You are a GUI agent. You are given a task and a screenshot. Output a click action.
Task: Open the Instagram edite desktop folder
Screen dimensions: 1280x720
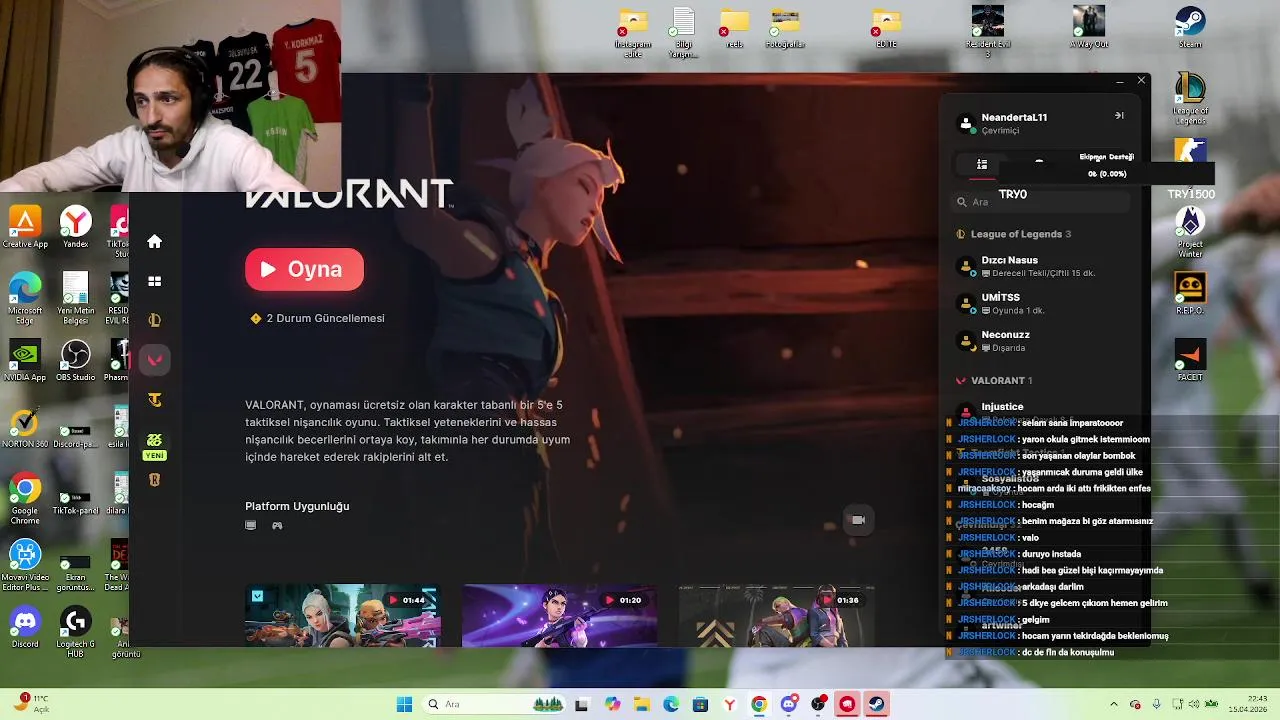632,32
